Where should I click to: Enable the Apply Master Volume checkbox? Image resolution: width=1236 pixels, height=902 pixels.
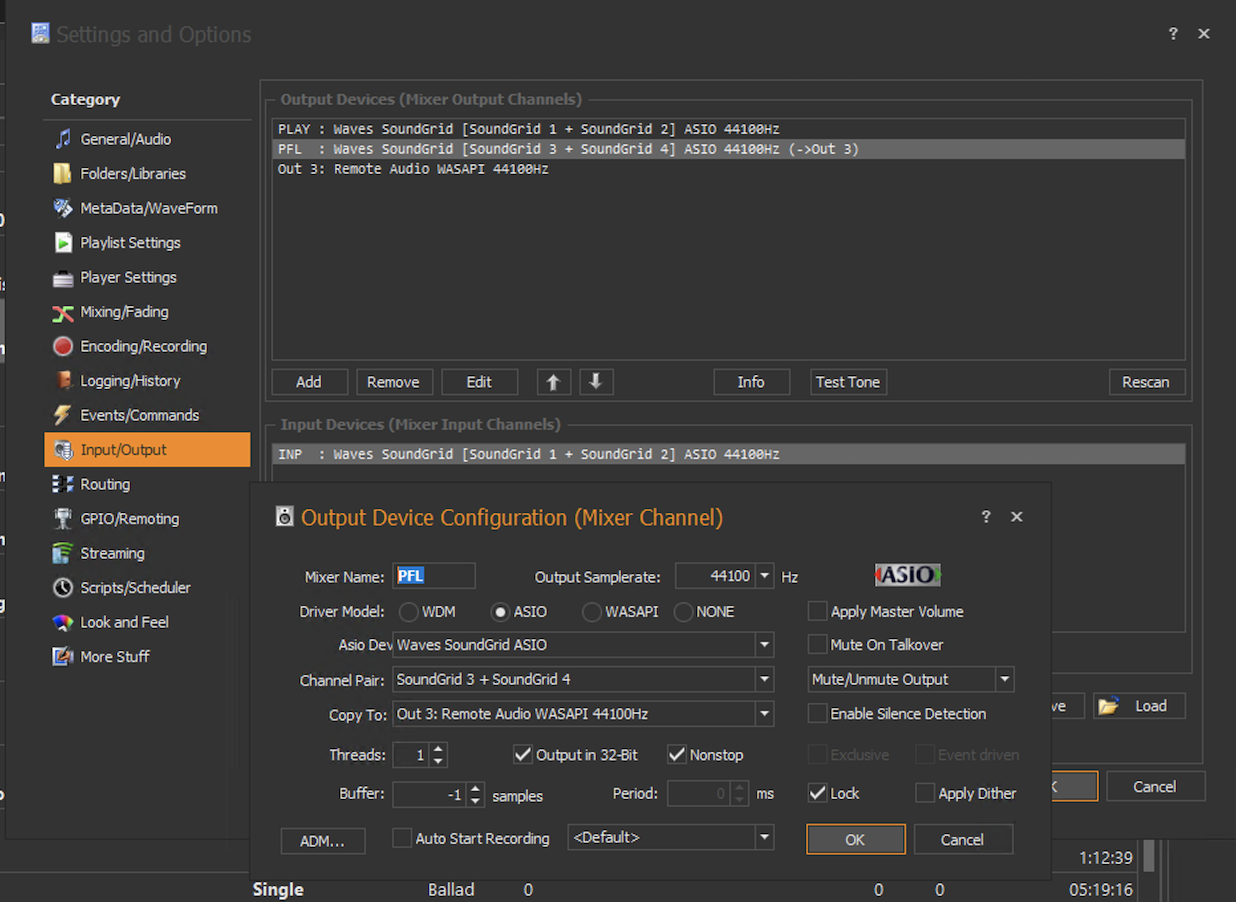(x=818, y=612)
